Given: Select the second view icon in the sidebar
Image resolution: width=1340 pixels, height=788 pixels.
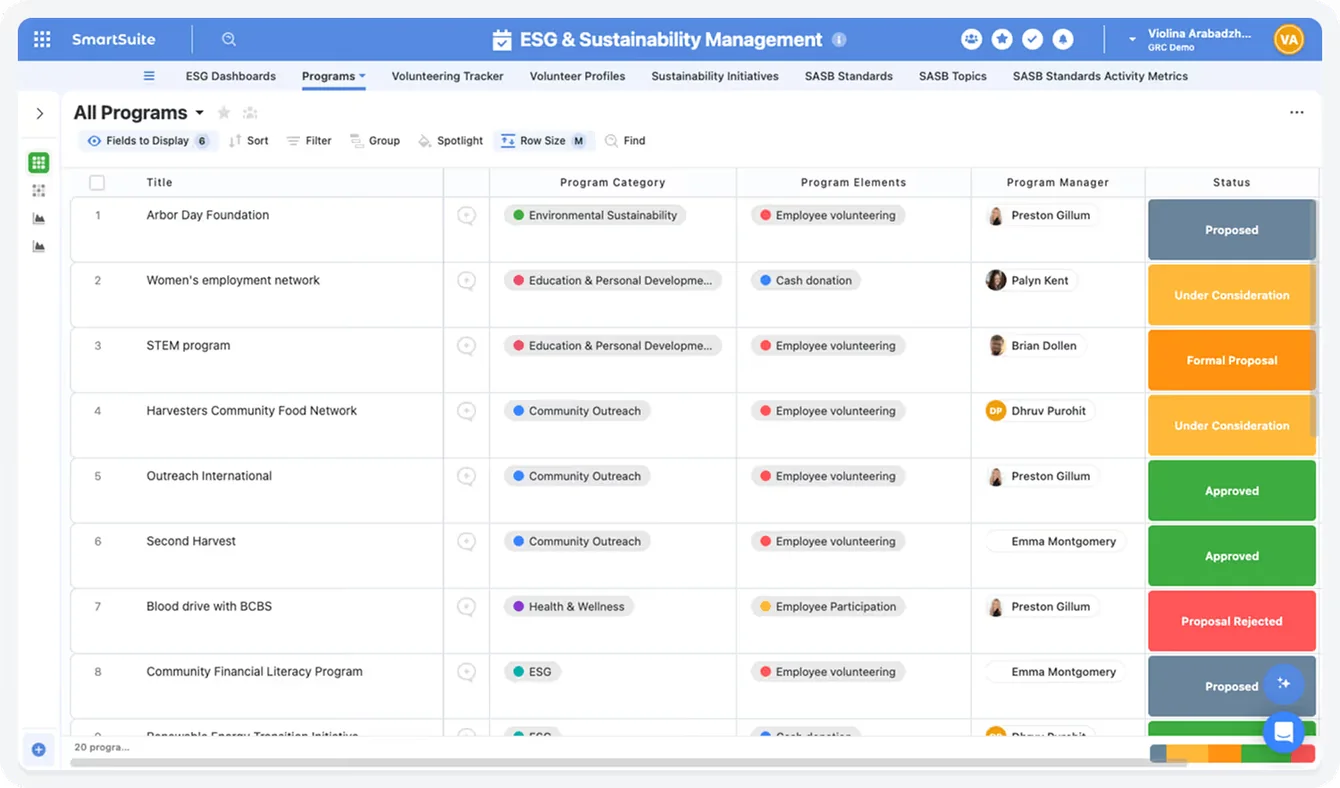Looking at the screenshot, I should (x=39, y=190).
